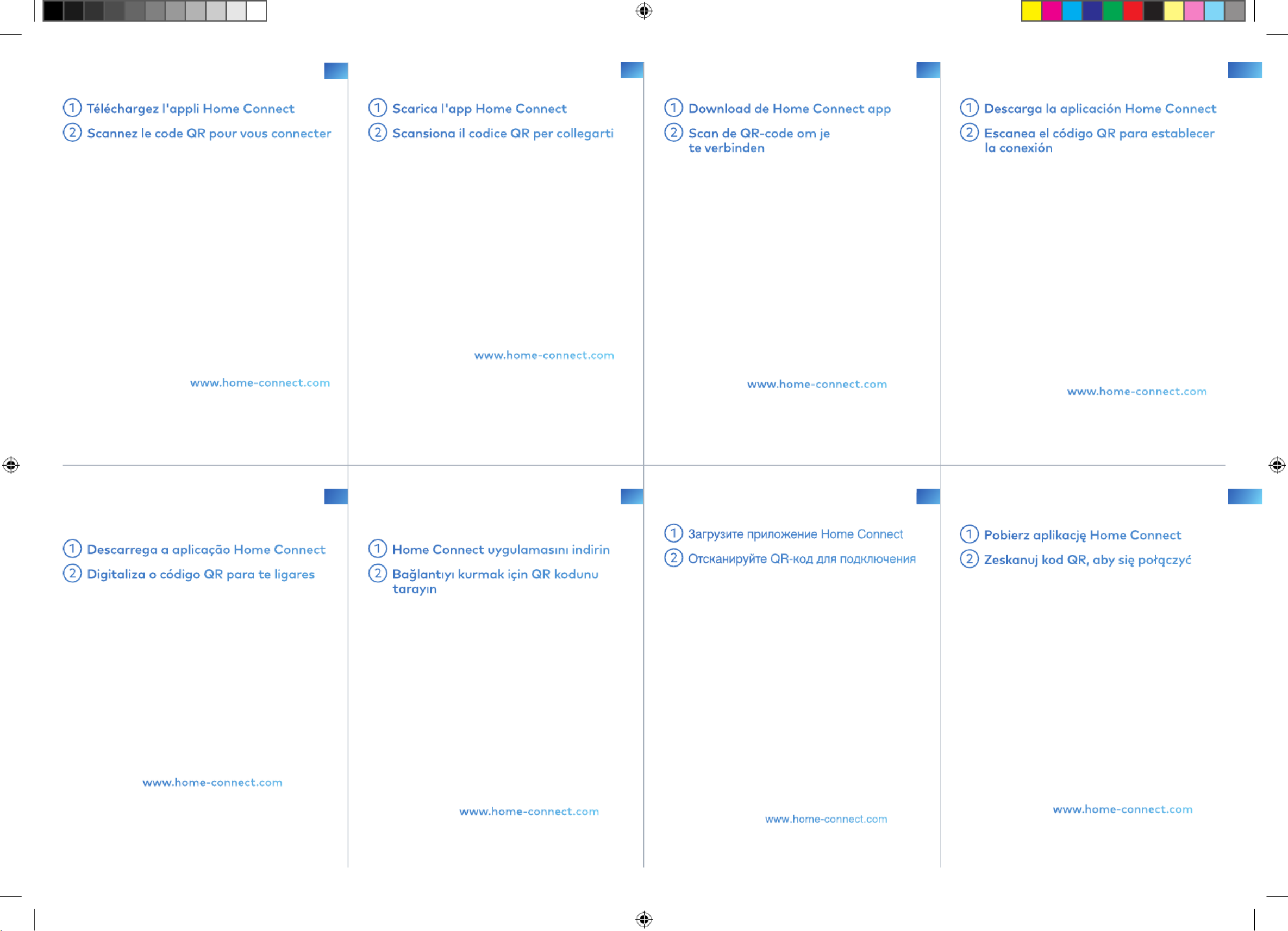Open www.home-connect.com link in the Spanish panel
1288x931 pixels.
1137,392
